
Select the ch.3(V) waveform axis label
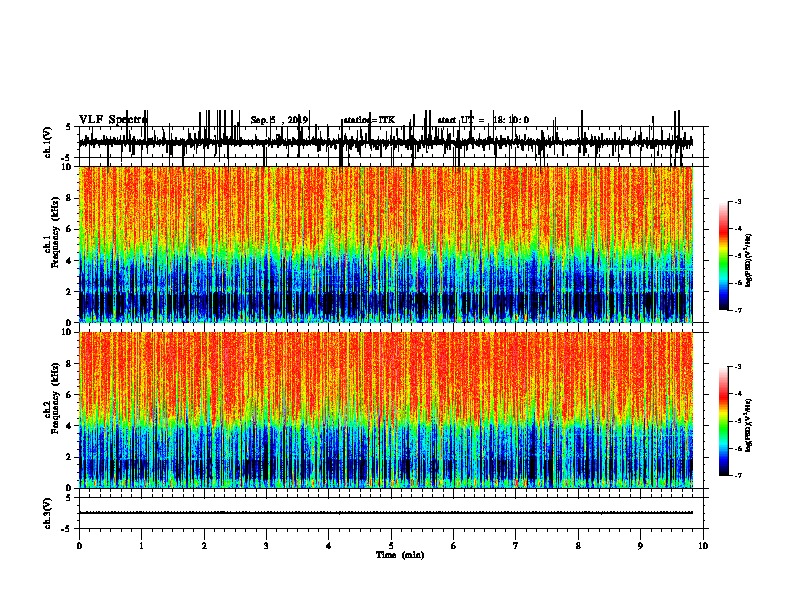(x=48, y=513)
